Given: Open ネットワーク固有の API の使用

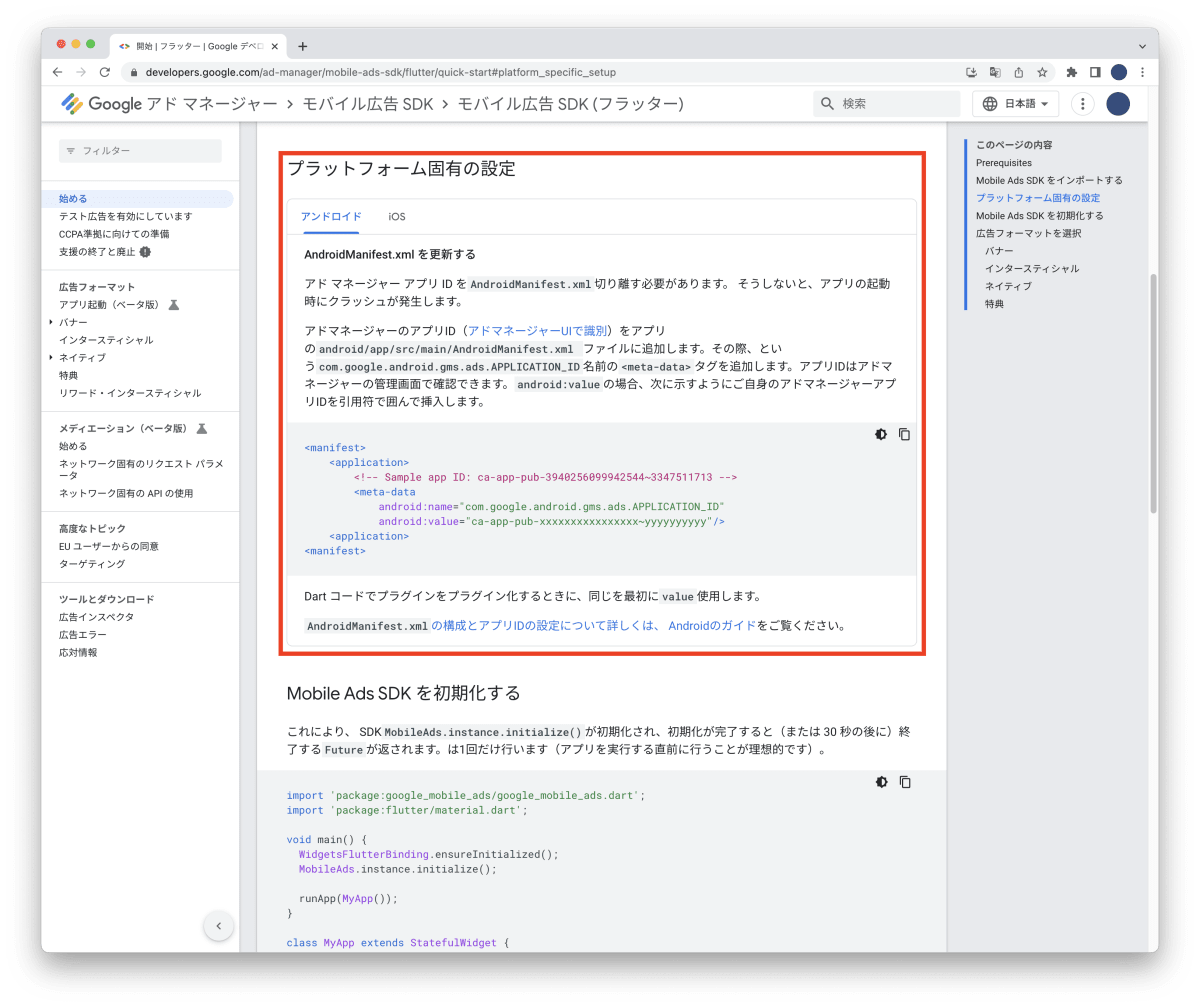Looking at the screenshot, I should pos(126,493).
